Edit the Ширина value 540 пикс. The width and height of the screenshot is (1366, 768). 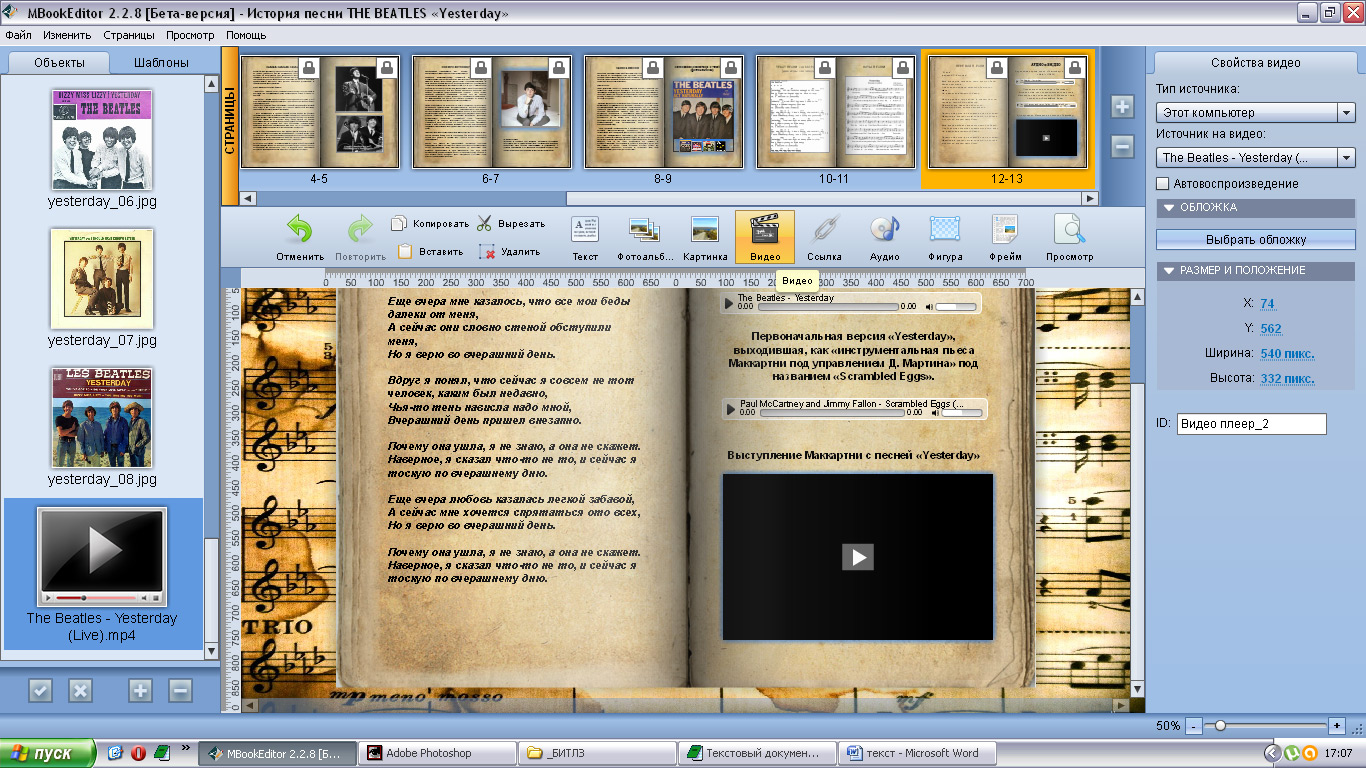pyautogui.click(x=1287, y=354)
